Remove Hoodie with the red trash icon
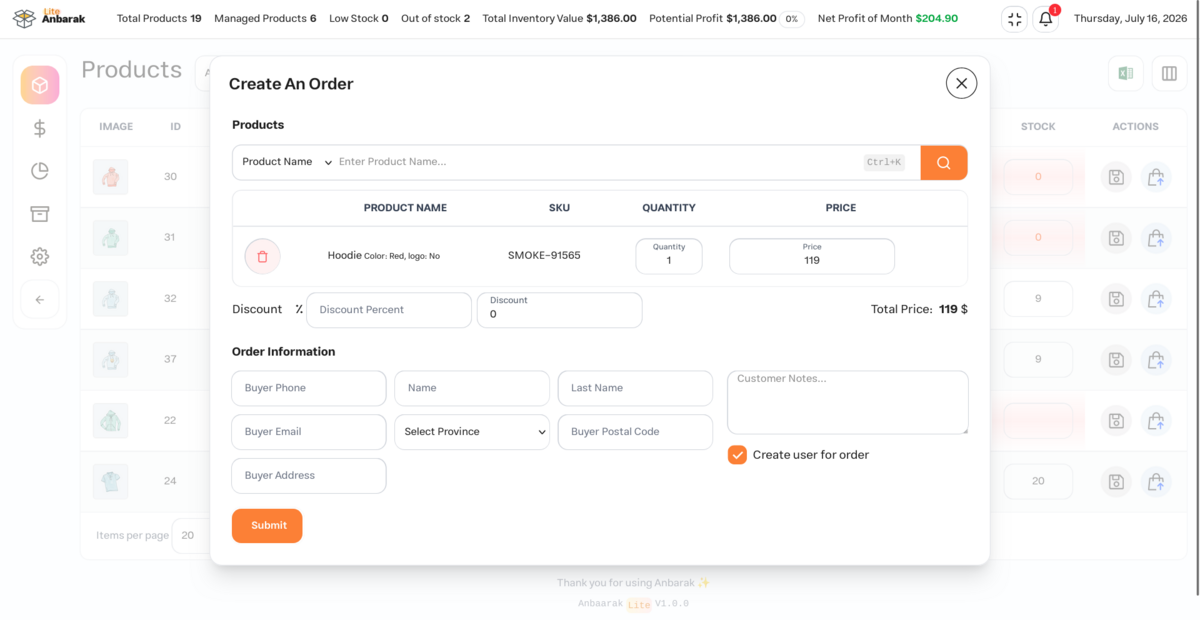The width and height of the screenshot is (1200, 620). pyautogui.click(x=262, y=256)
